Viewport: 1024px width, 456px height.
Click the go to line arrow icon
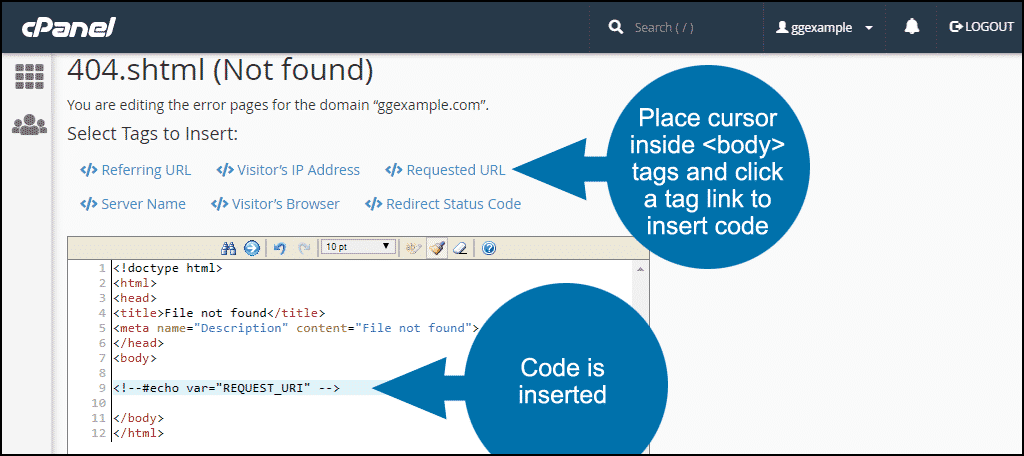251,248
